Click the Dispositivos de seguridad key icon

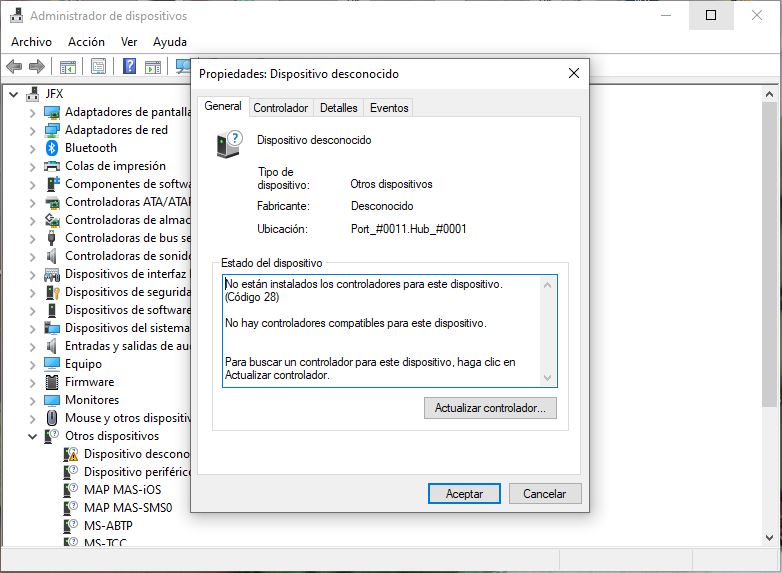point(52,292)
